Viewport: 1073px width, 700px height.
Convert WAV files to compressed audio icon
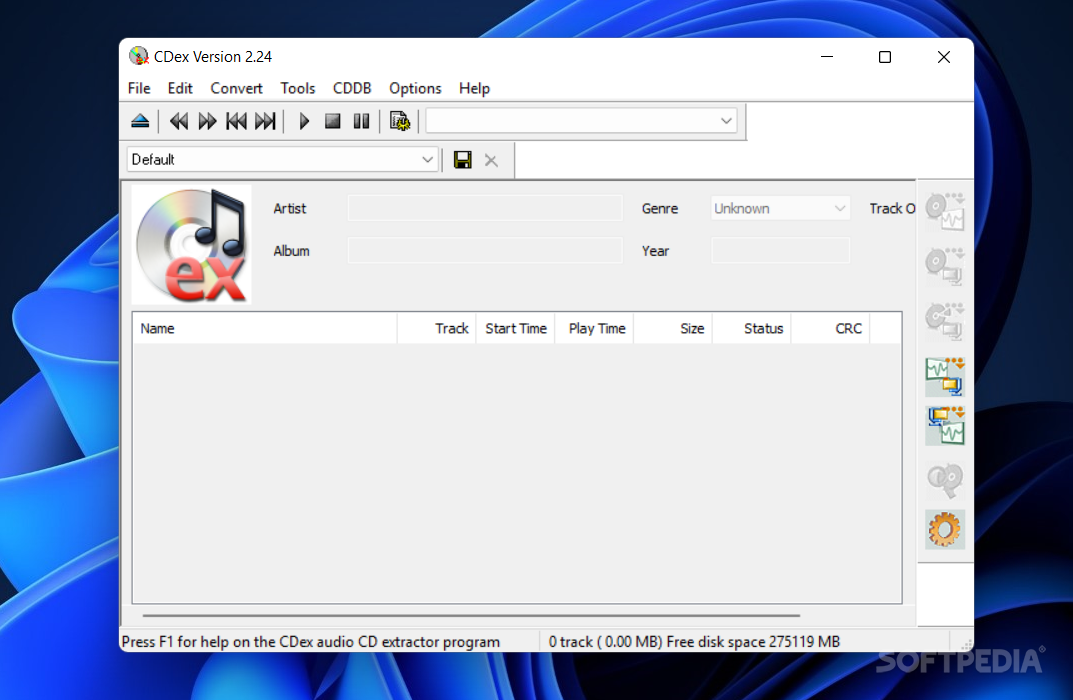945,376
